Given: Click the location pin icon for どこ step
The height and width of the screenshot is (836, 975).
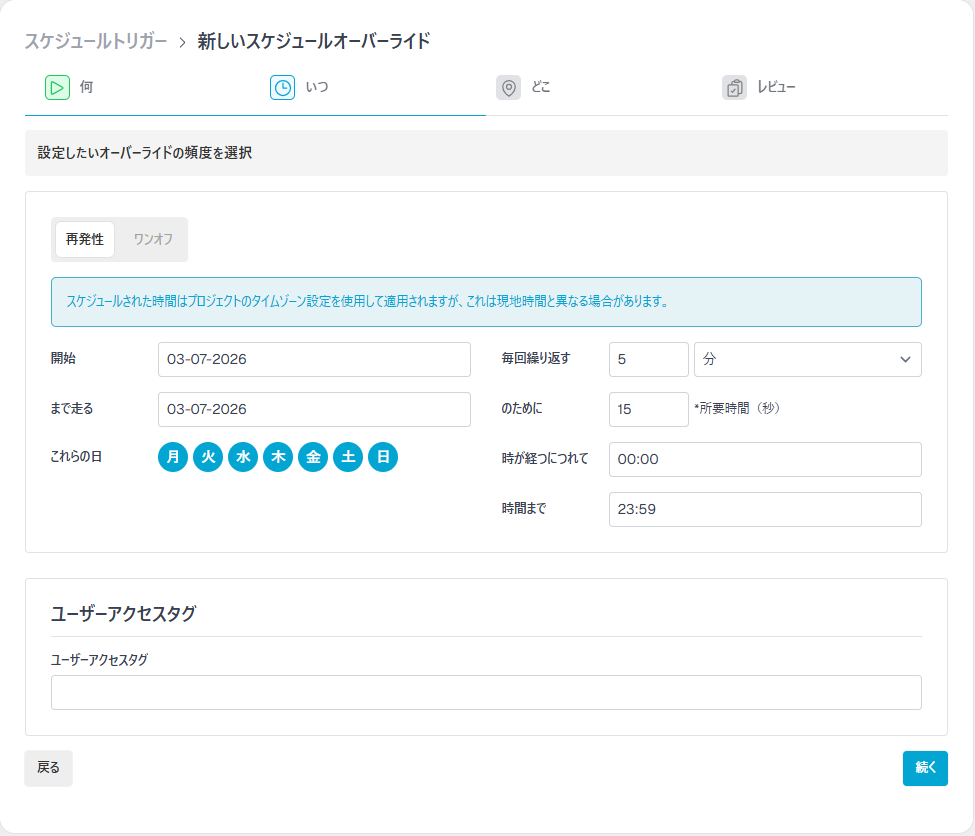Looking at the screenshot, I should (509, 88).
